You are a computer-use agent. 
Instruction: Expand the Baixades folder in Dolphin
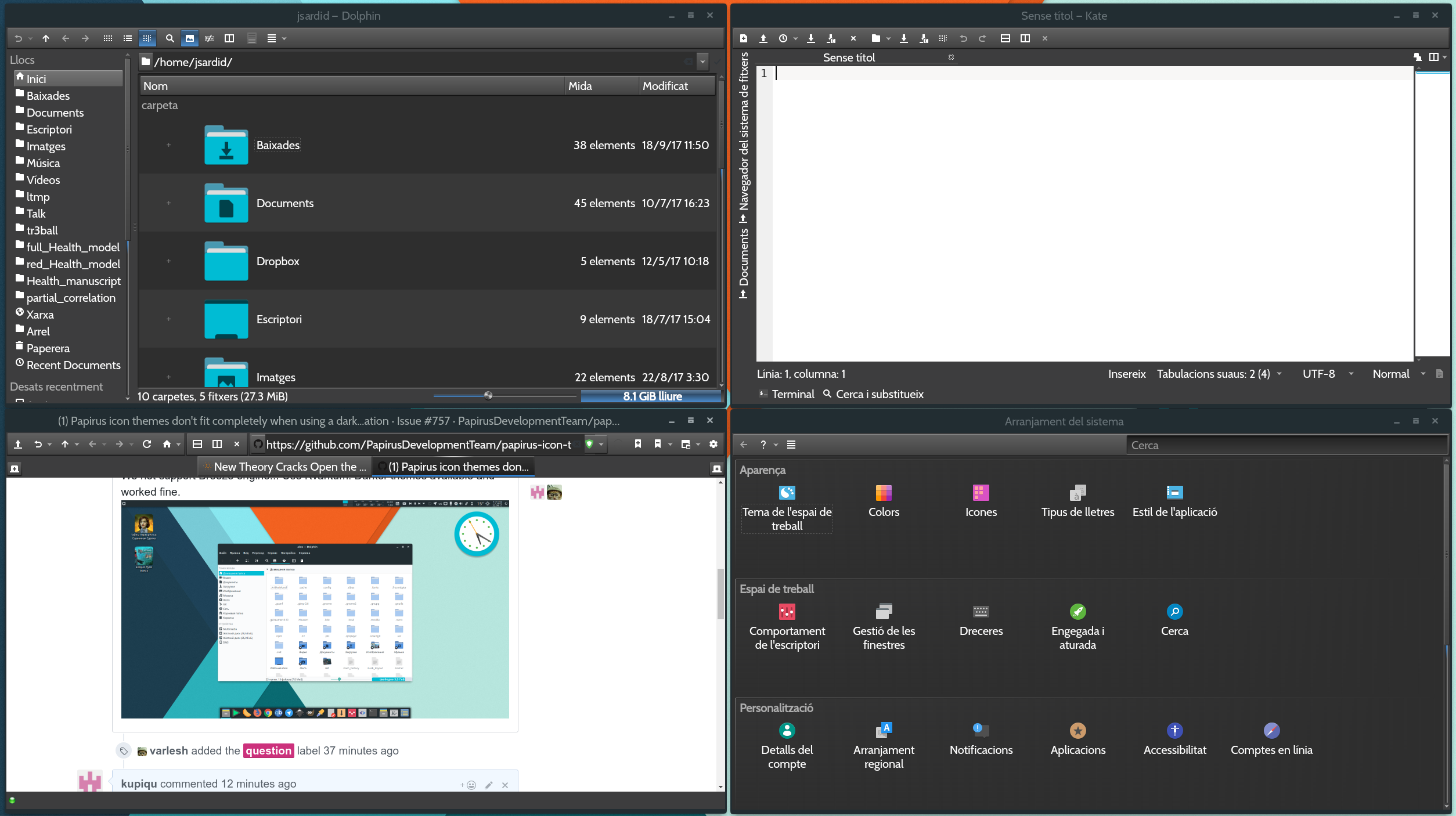tap(169, 145)
